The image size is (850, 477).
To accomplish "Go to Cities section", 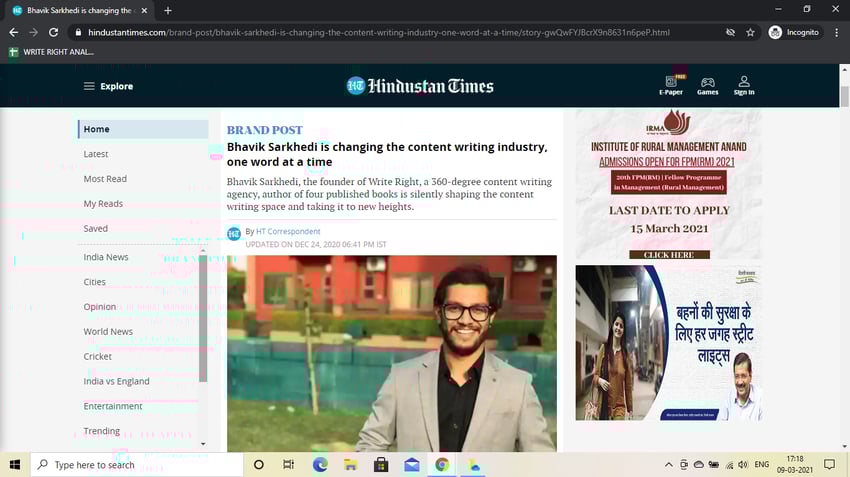I will pyautogui.click(x=94, y=282).
